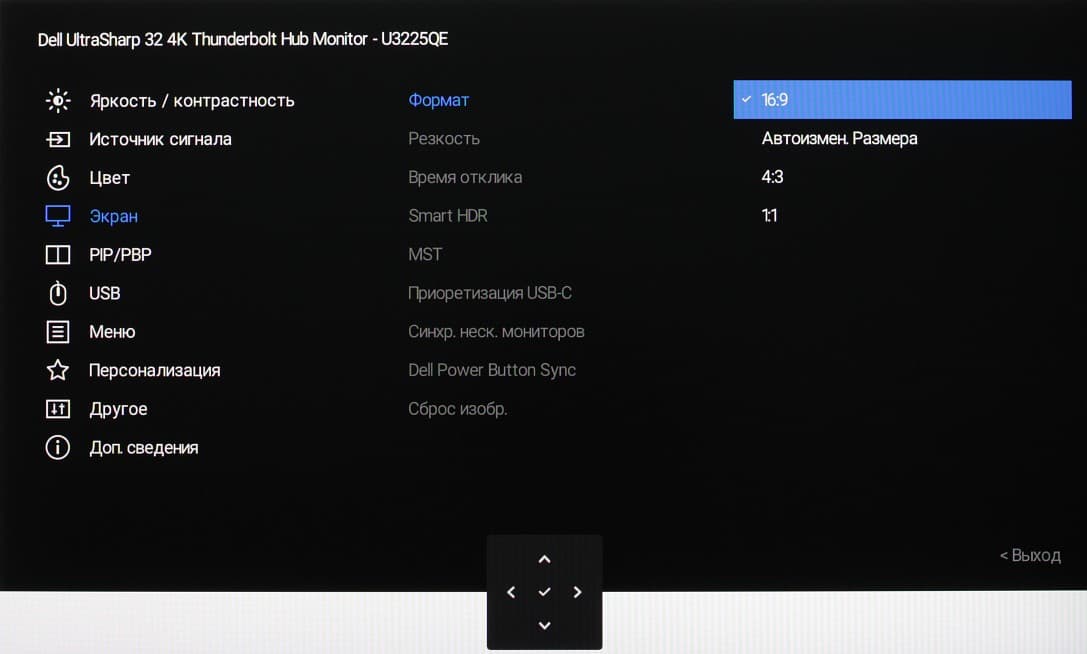Choose the checked 16:9 aspect ratio
Image resolution: width=1087 pixels, height=654 pixels.
903,100
